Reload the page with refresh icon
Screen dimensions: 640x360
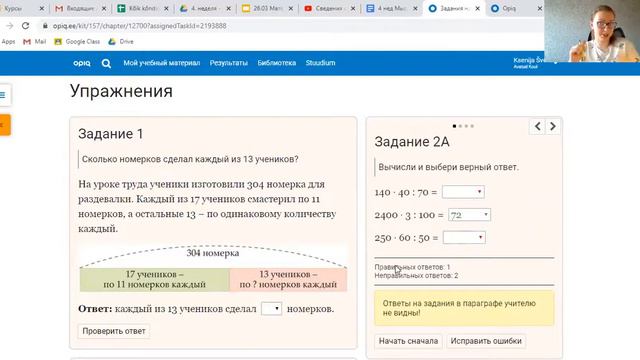click(26, 26)
